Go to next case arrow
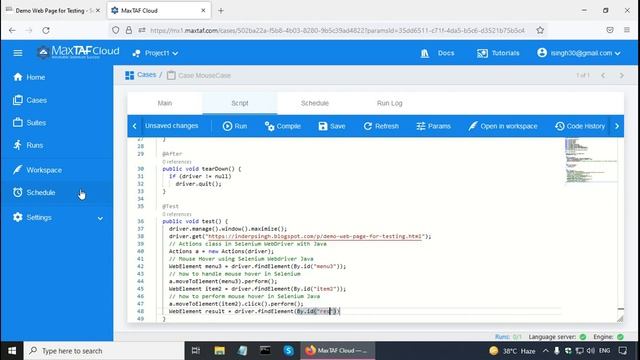 (x=621, y=76)
